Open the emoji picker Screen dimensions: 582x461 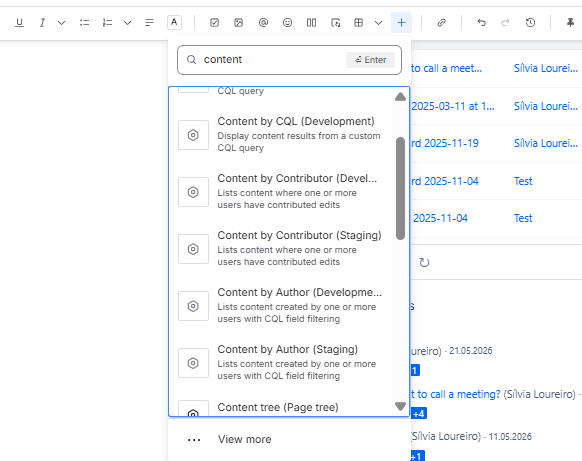pos(287,23)
